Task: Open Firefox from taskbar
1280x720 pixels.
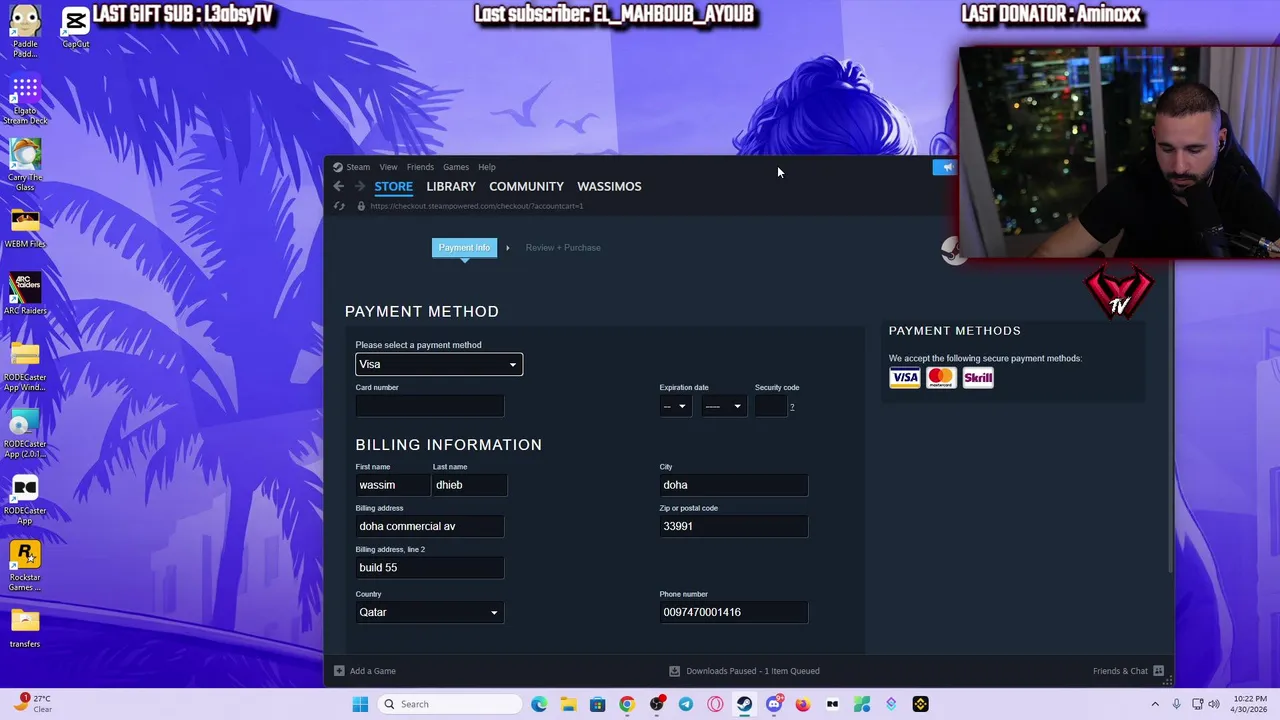Action: coord(803,704)
